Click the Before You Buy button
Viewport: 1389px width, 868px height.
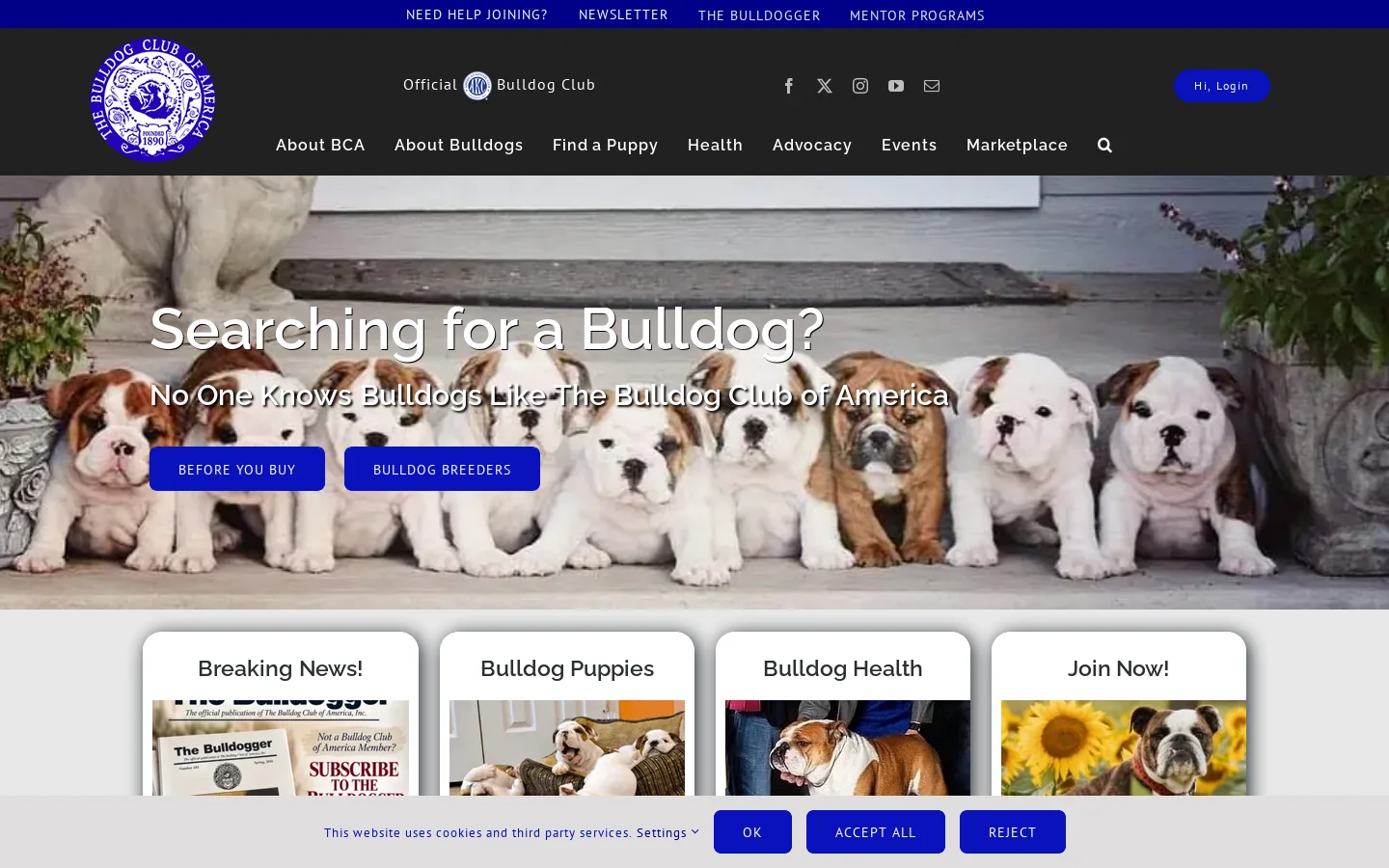tap(237, 469)
